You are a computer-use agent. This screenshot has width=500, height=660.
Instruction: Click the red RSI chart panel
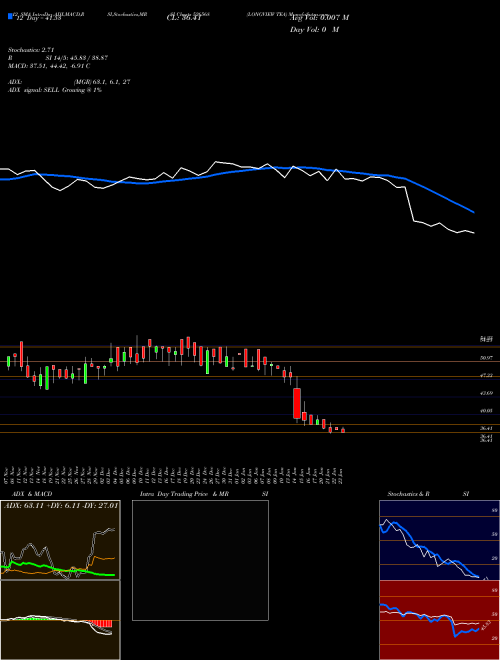point(439,620)
